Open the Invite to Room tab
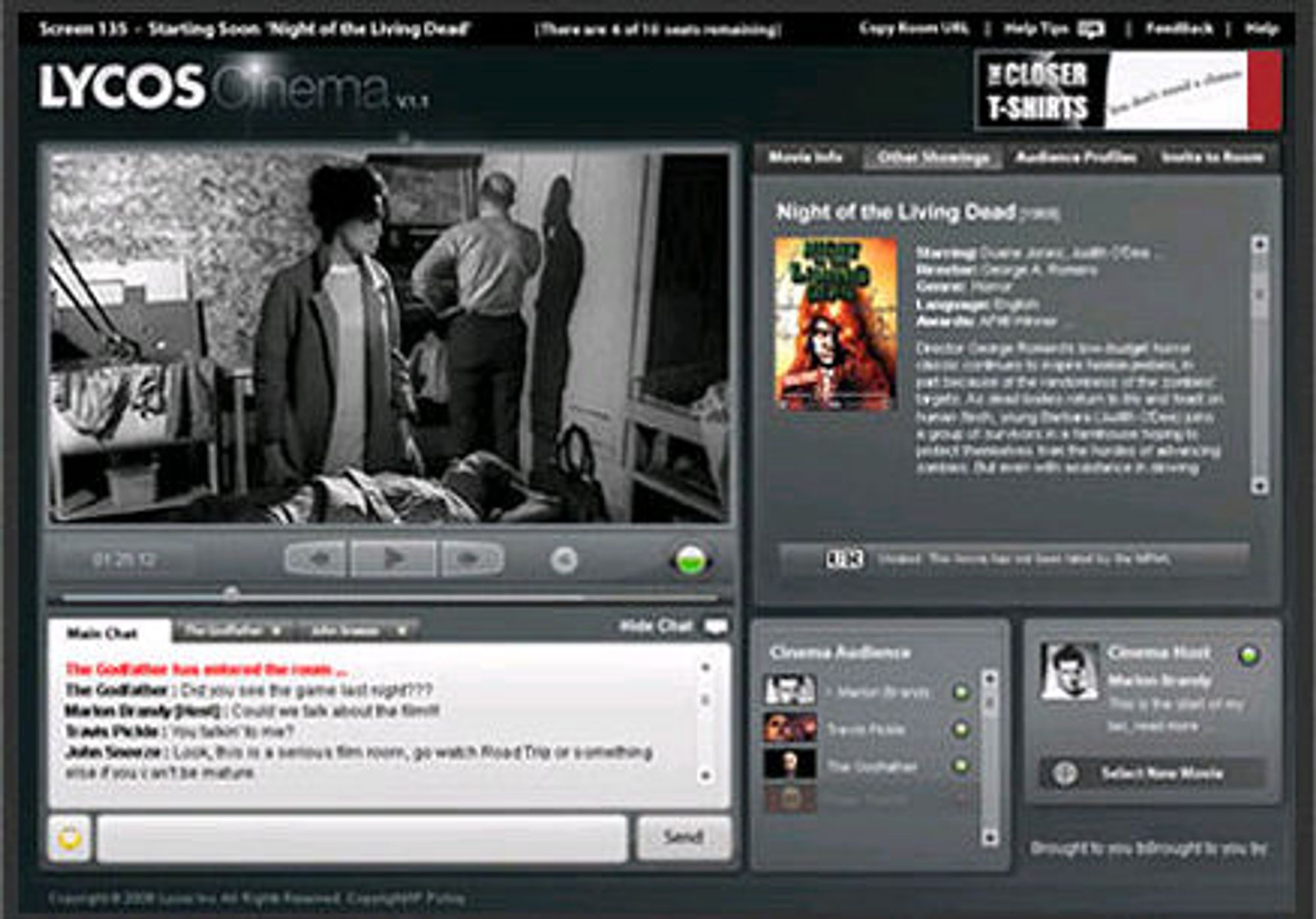This screenshot has height=919, width=1316. 1212,157
